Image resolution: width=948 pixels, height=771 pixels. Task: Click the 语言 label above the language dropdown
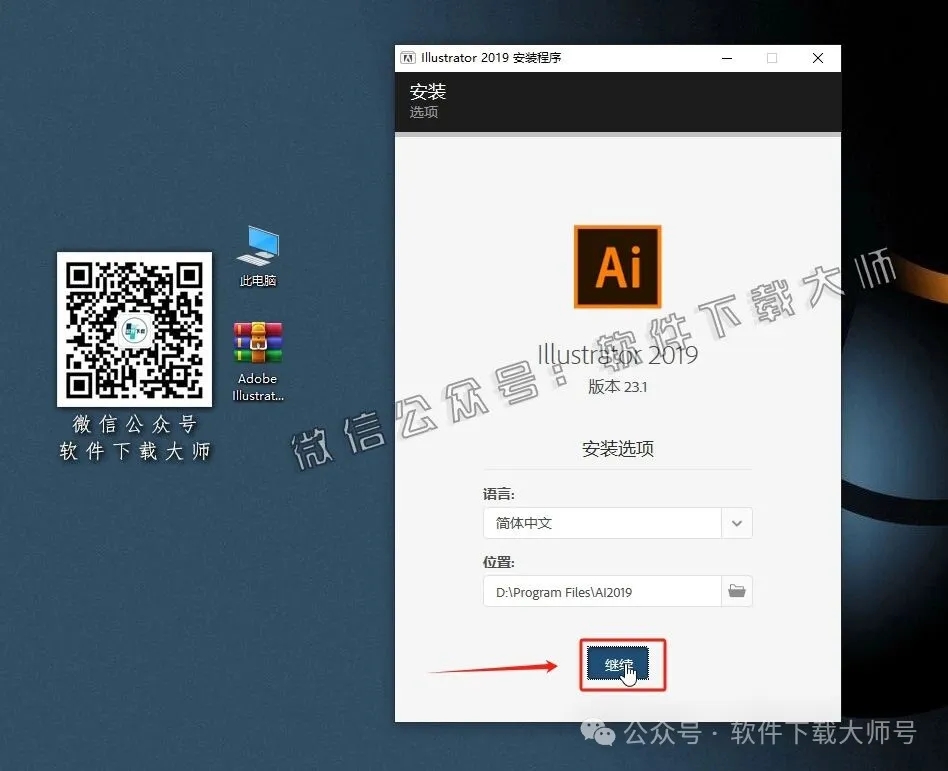click(497, 493)
